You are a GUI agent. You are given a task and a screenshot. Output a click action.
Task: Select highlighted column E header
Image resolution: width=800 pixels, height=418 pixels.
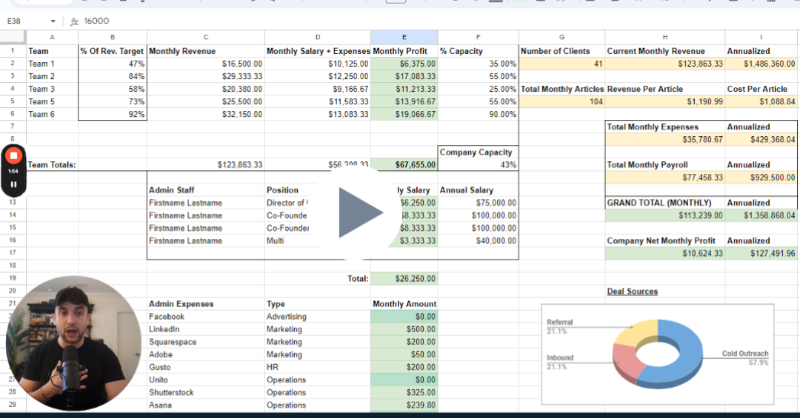point(404,37)
